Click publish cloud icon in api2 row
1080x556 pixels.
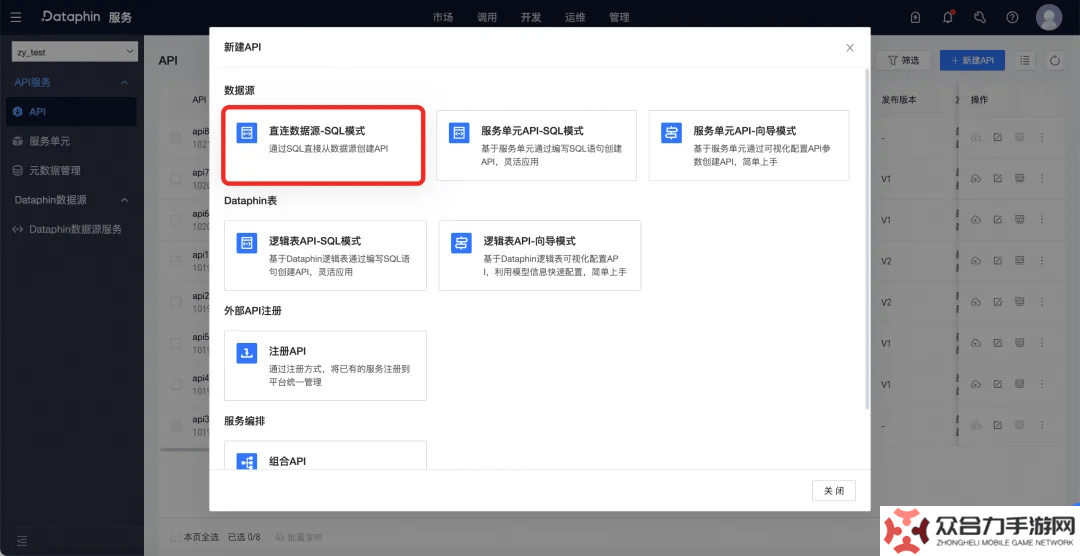tap(976, 302)
